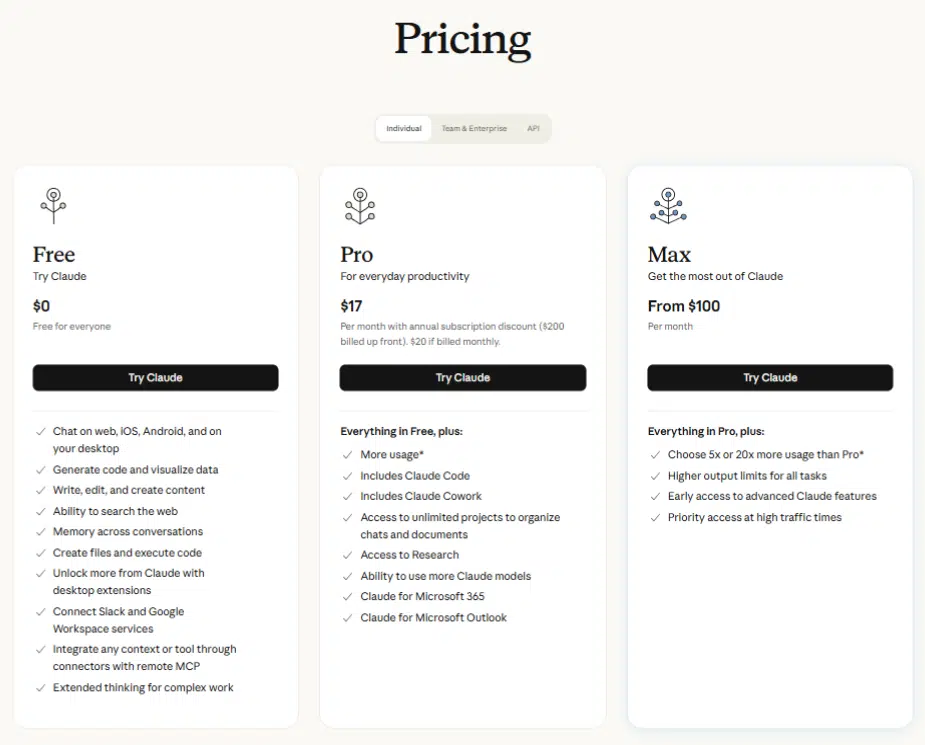Click Try Claude button under Max plan

coord(770,378)
